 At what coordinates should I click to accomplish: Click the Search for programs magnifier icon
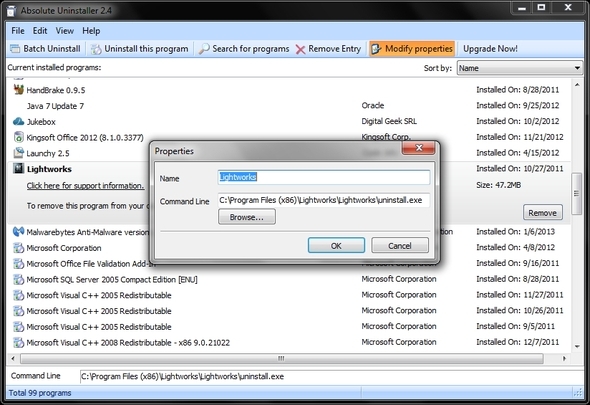[204, 49]
